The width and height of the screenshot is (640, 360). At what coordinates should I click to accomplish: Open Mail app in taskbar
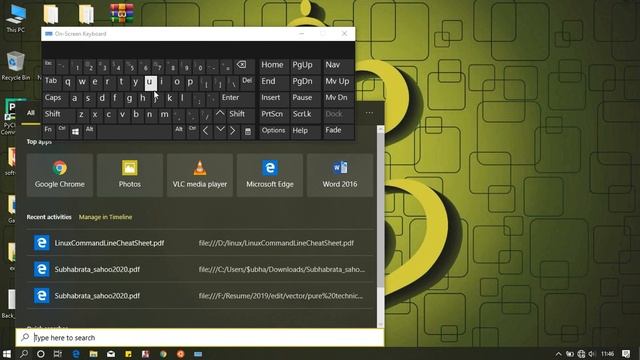click(111, 354)
